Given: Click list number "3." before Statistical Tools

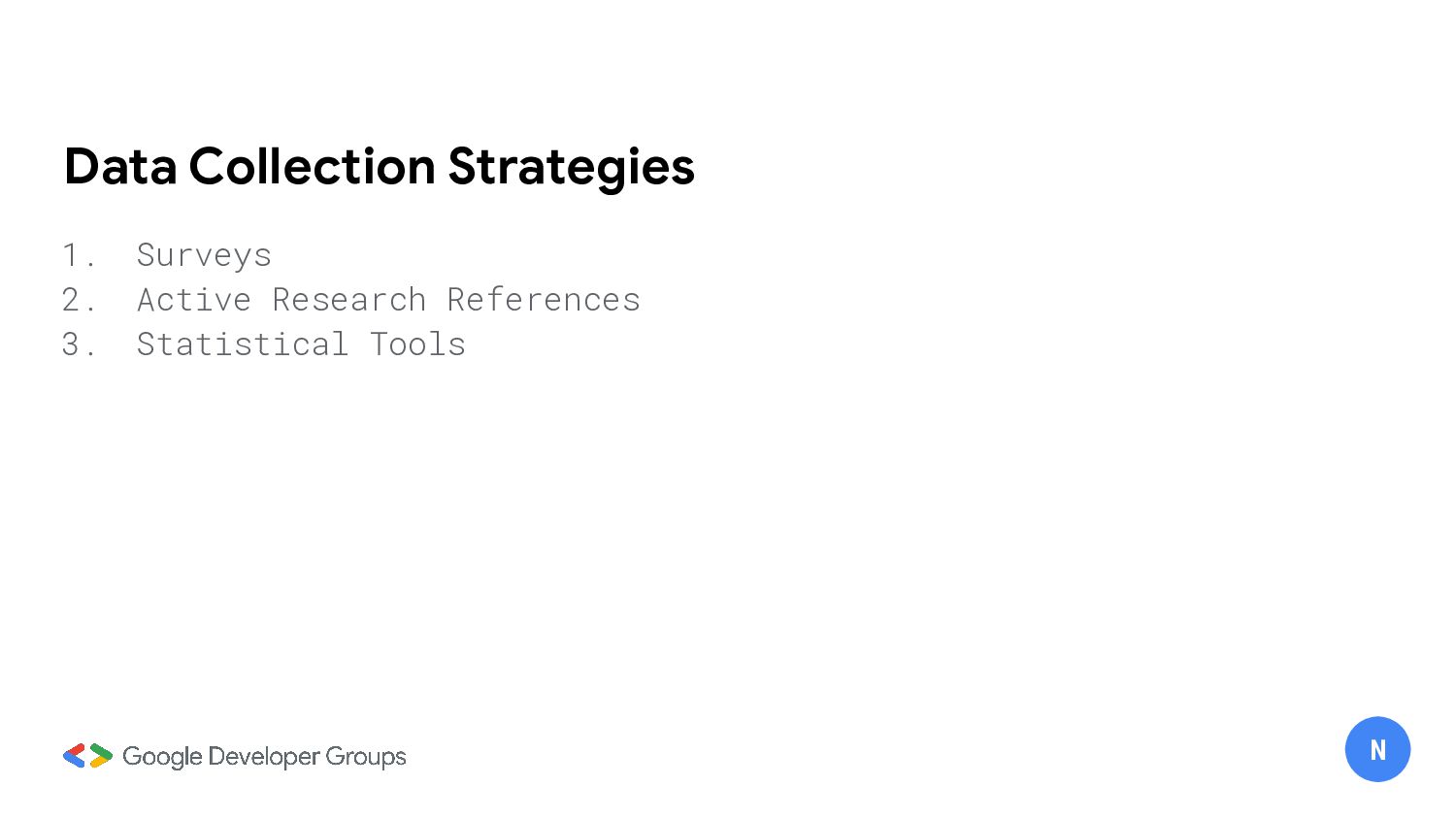Looking at the screenshot, I should pos(79,344).
